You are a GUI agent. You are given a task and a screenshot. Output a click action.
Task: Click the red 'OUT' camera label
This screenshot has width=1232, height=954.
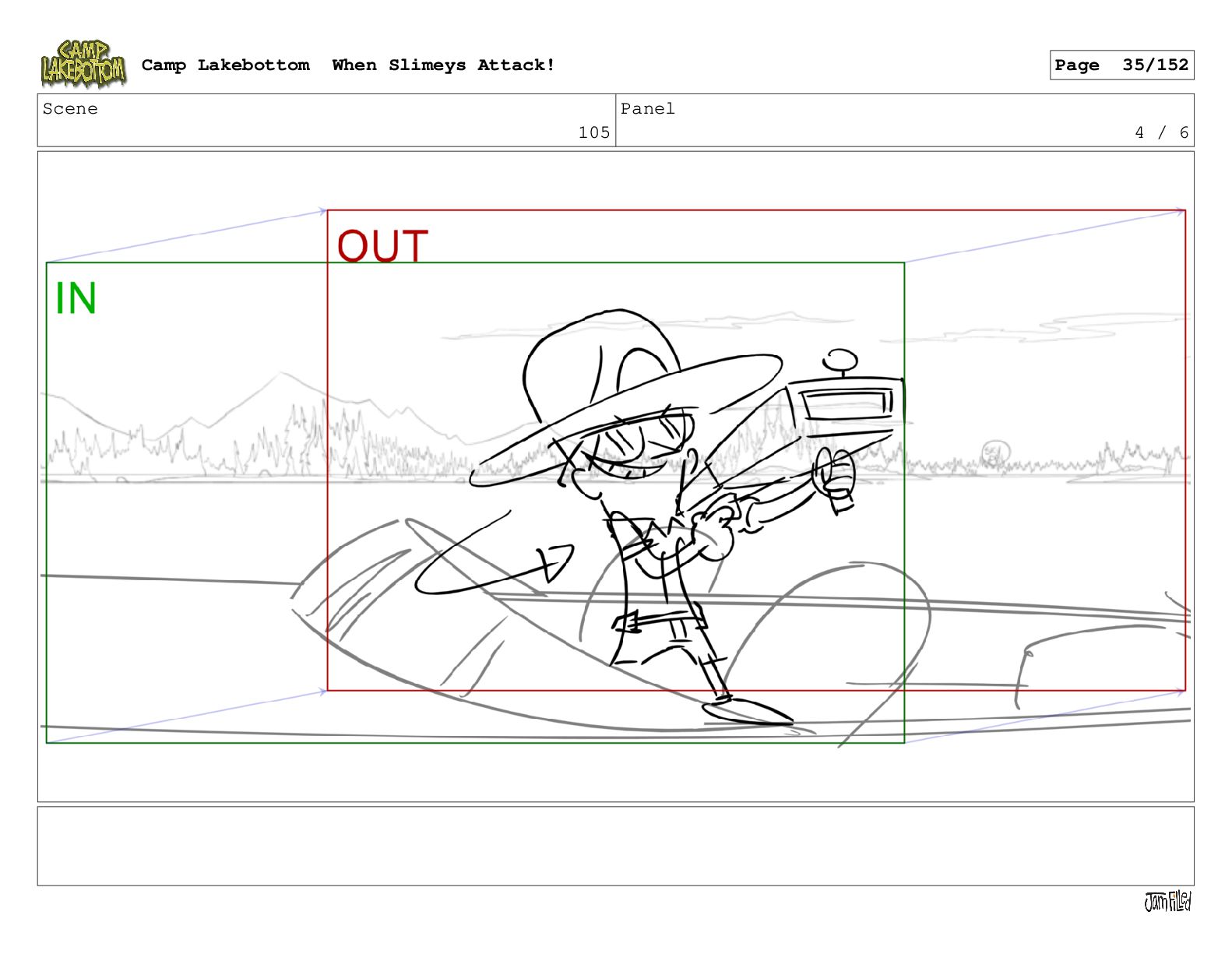(x=382, y=245)
